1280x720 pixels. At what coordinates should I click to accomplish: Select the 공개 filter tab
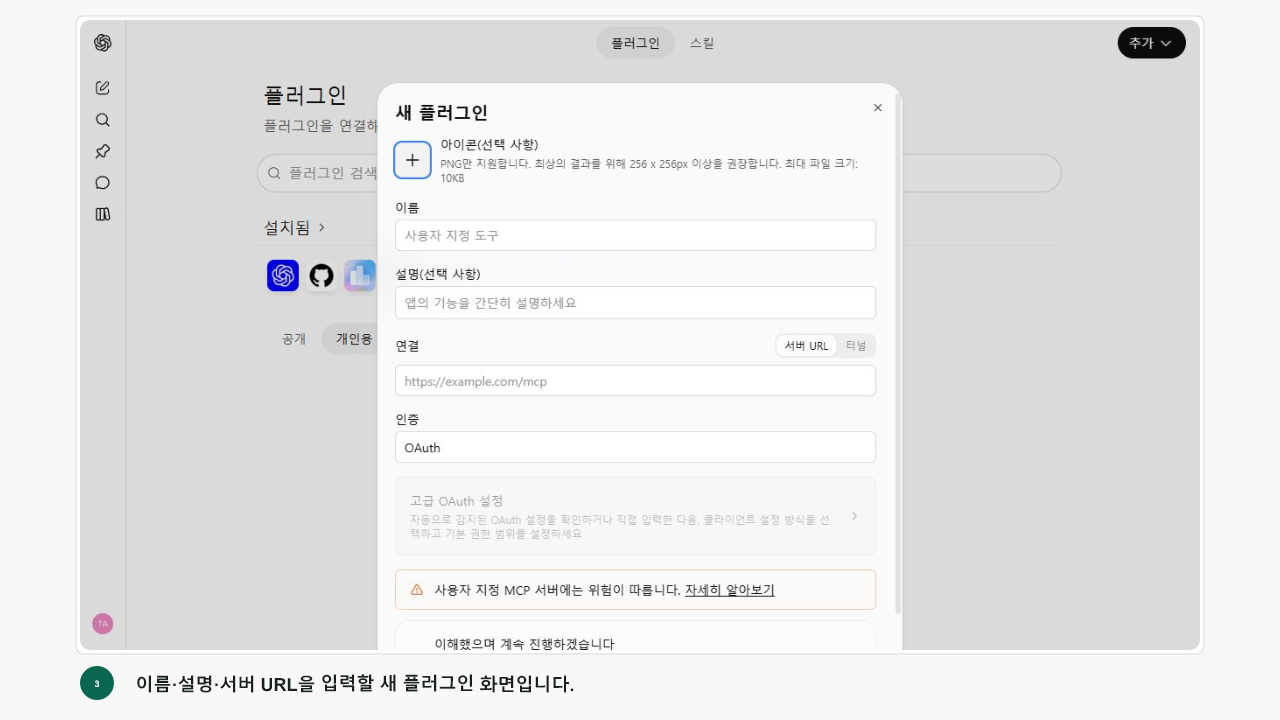(293, 339)
